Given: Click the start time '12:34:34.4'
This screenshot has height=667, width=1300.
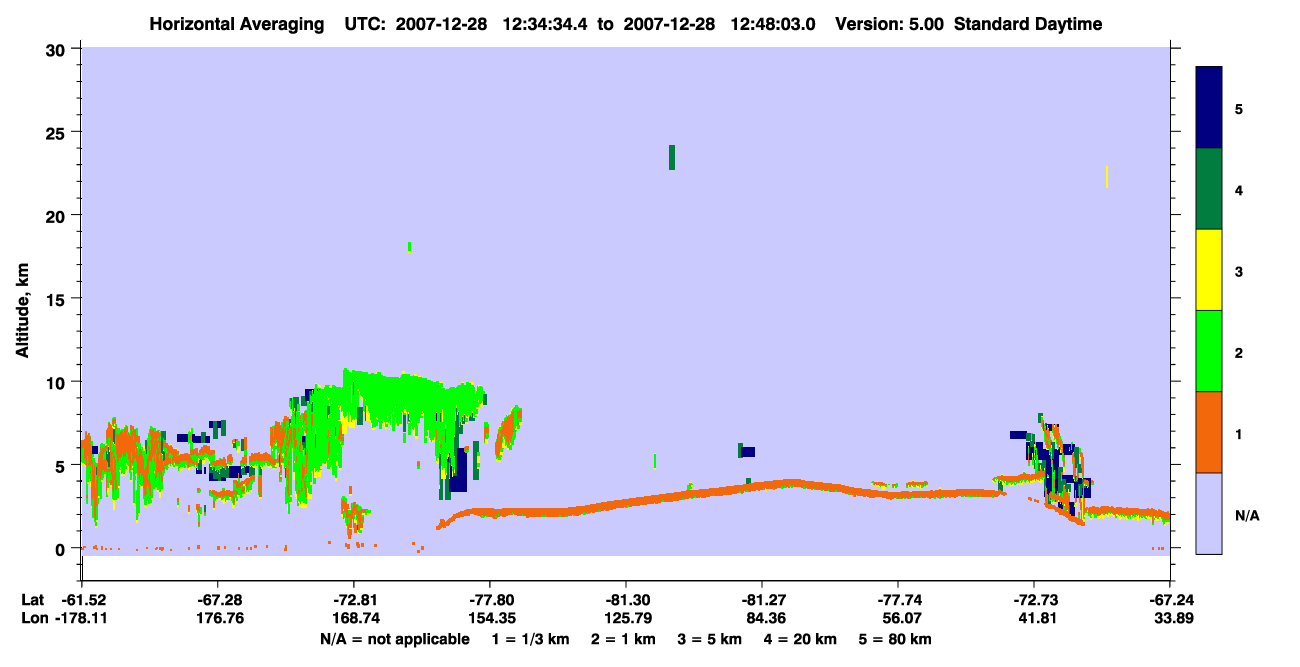Looking at the screenshot, I should [x=545, y=24].
